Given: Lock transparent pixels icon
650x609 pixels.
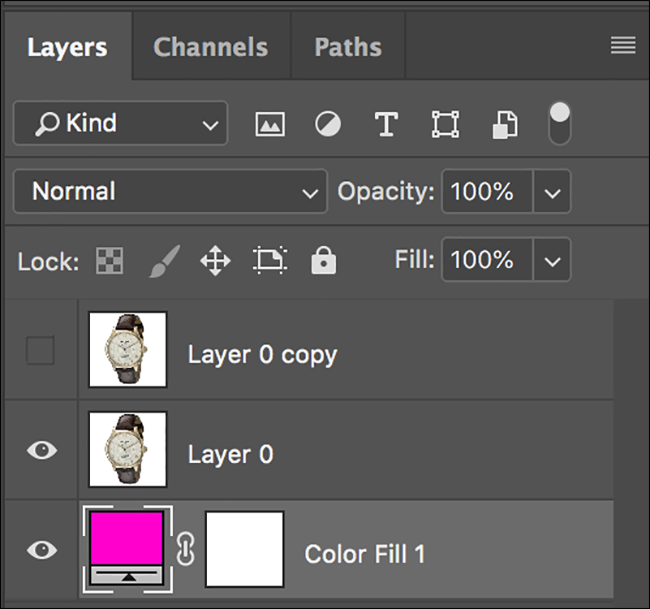Looking at the screenshot, I should [x=109, y=261].
